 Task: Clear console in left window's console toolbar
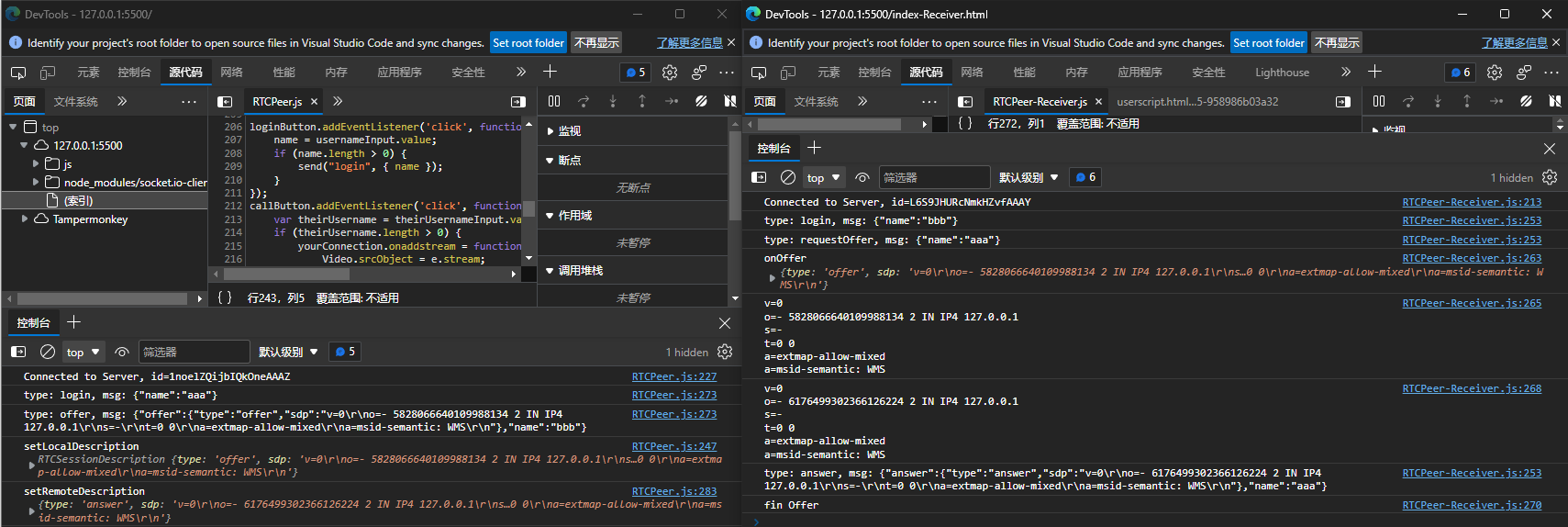pyautogui.click(x=48, y=352)
